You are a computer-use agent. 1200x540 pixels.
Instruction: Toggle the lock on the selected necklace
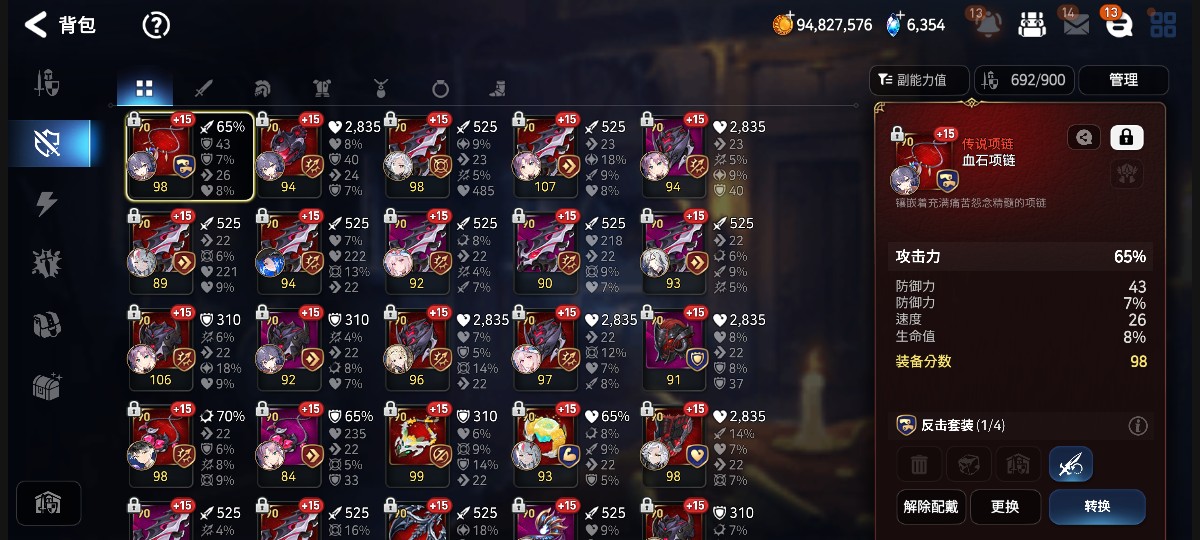pos(1127,137)
